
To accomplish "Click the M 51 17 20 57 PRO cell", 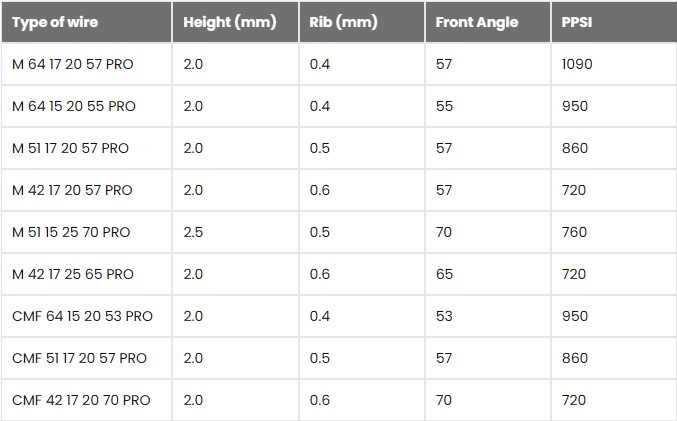I will (70, 148).
